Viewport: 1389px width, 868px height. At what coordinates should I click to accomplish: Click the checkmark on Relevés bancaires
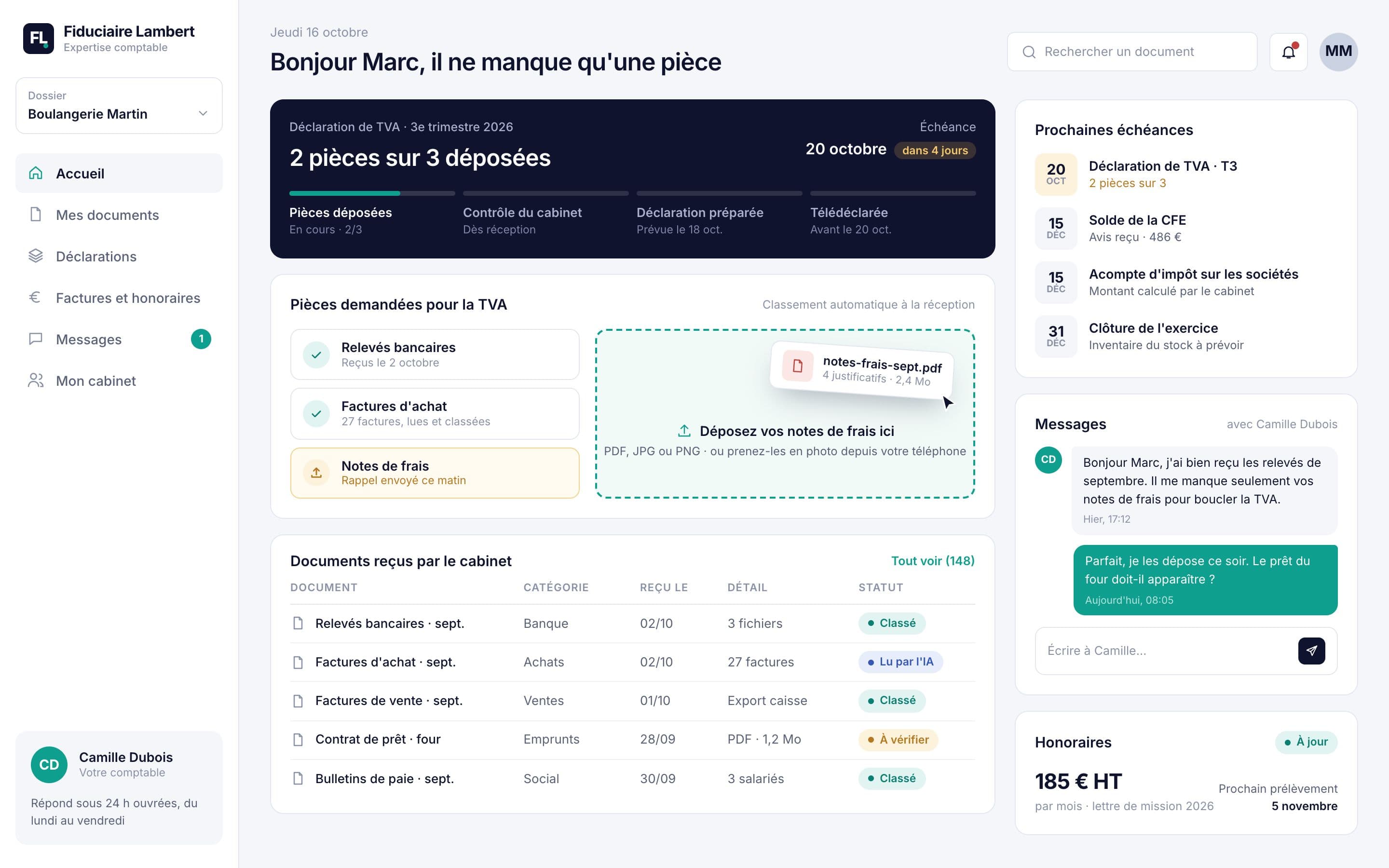click(316, 355)
